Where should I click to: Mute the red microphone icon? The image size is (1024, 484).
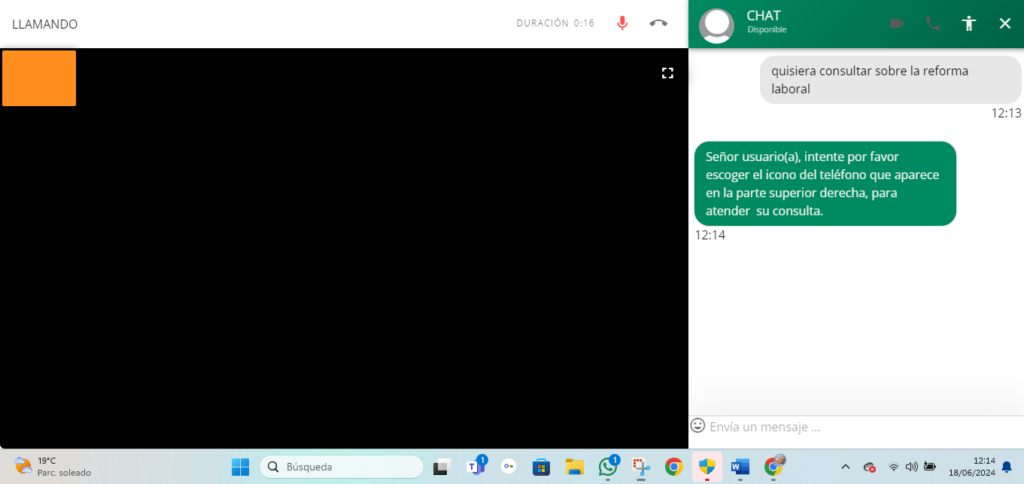[x=622, y=23]
